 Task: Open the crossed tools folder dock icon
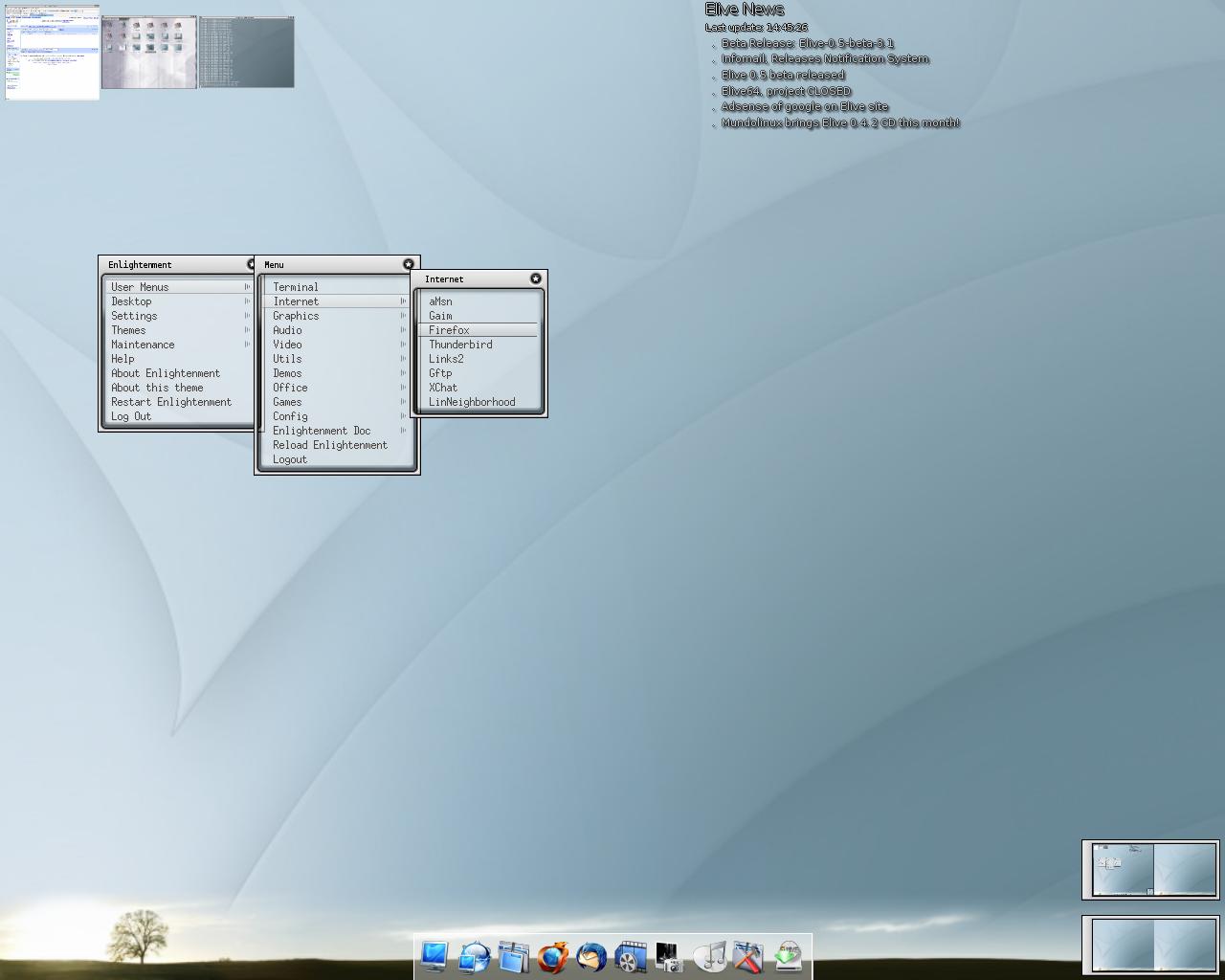(x=749, y=956)
